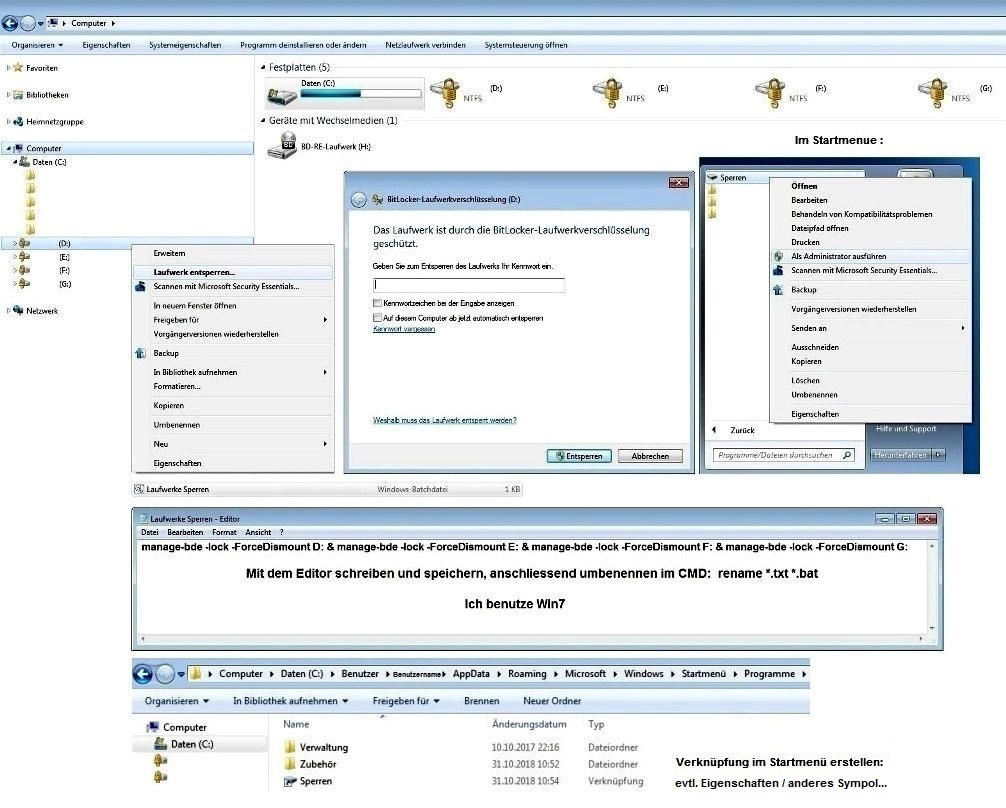
Task: Click the Abbrechen button
Action: point(650,456)
